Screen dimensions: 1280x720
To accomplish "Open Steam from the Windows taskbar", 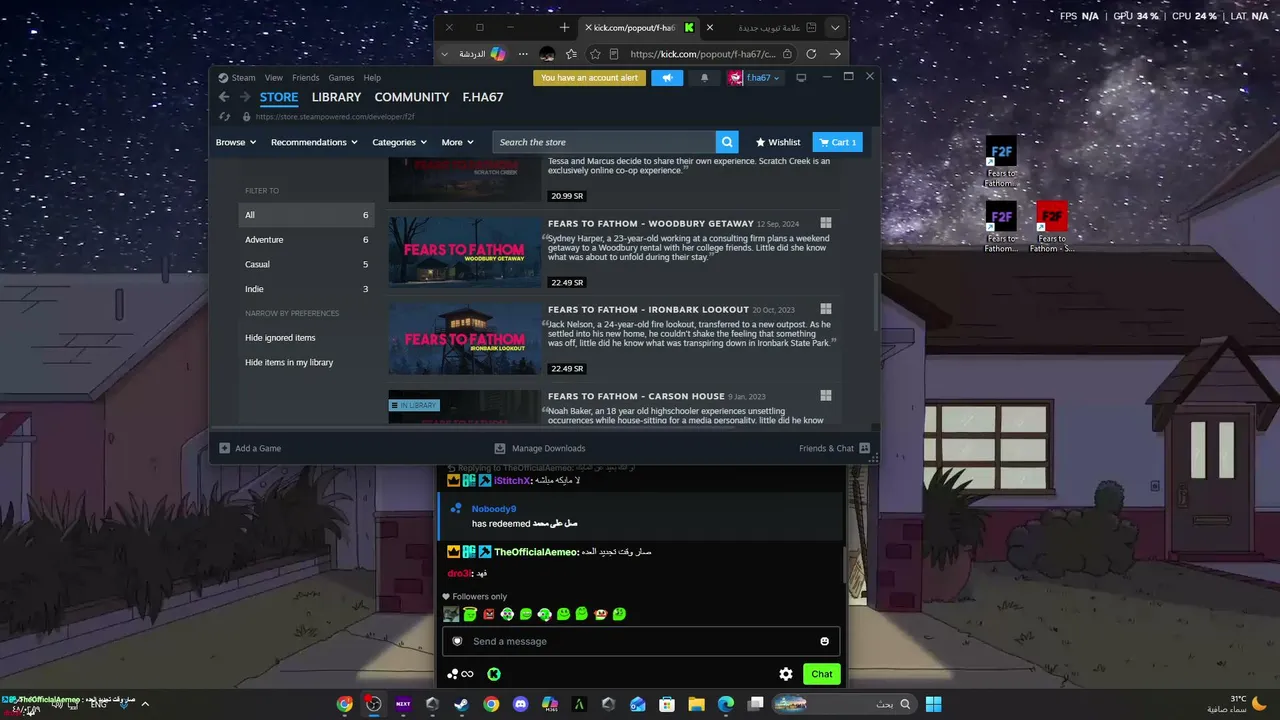I will [461, 704].
